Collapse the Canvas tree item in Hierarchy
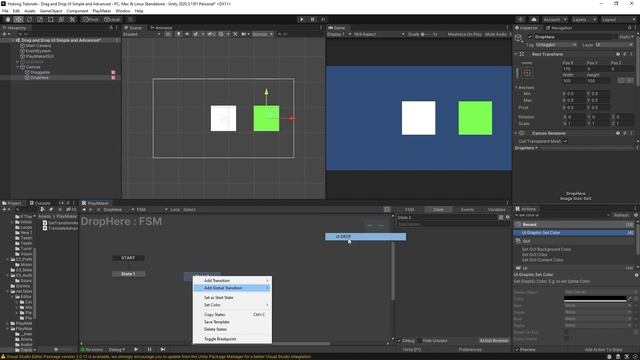Screen dimensions: 640x360 click(x=18, y=67)
